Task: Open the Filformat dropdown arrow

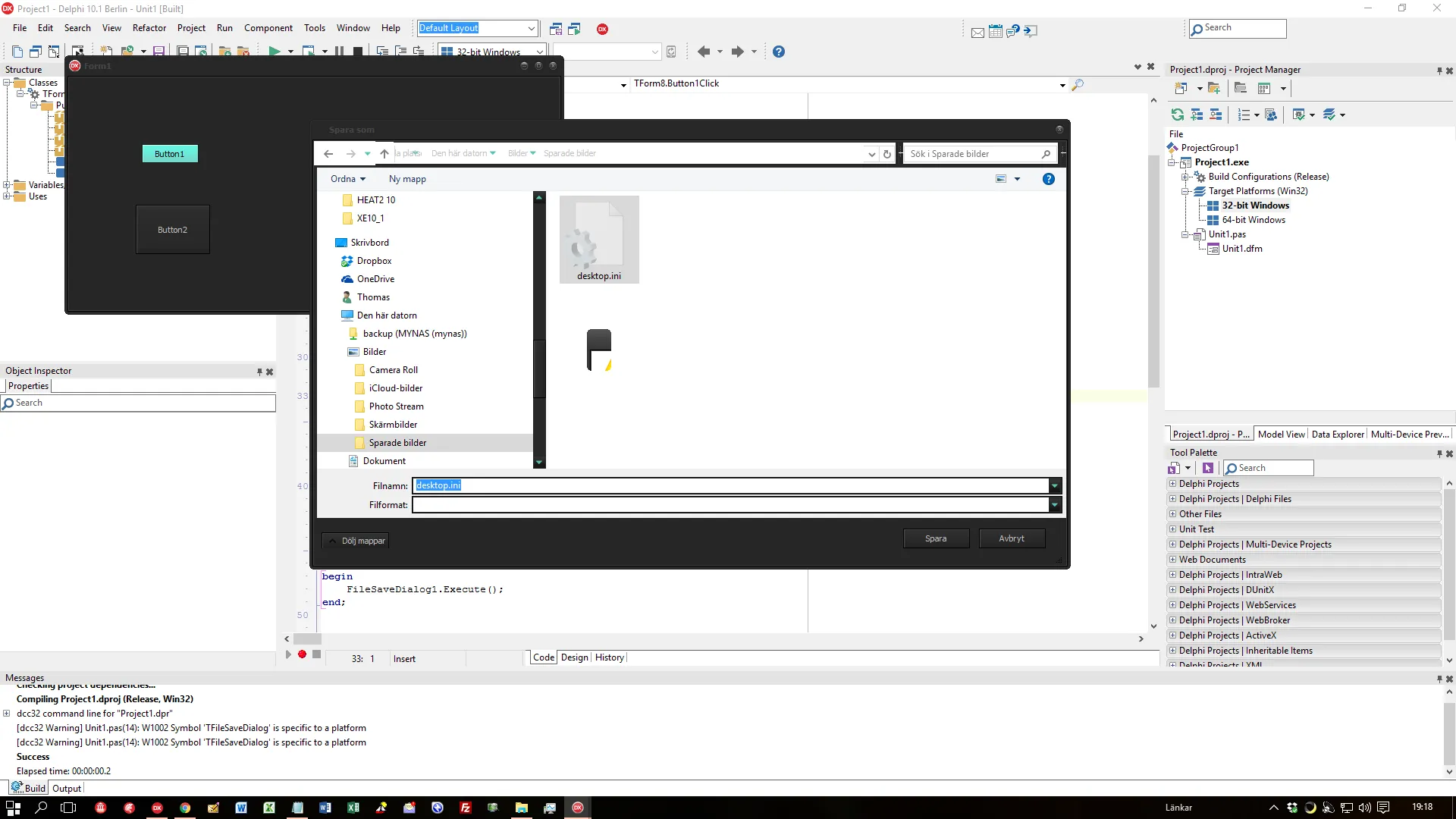Action: [1054, 505]
